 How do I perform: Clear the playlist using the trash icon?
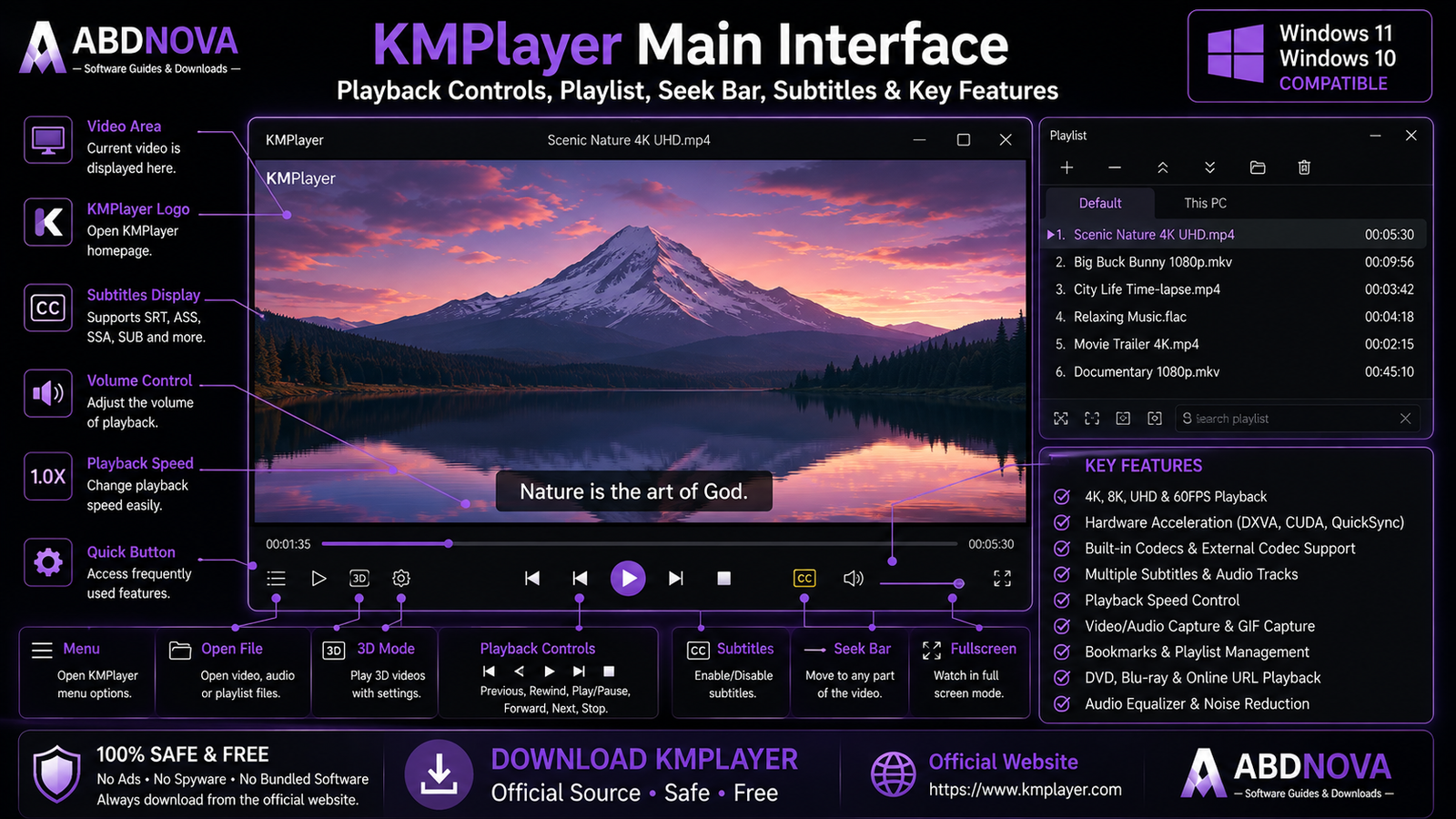[1304, 167]
